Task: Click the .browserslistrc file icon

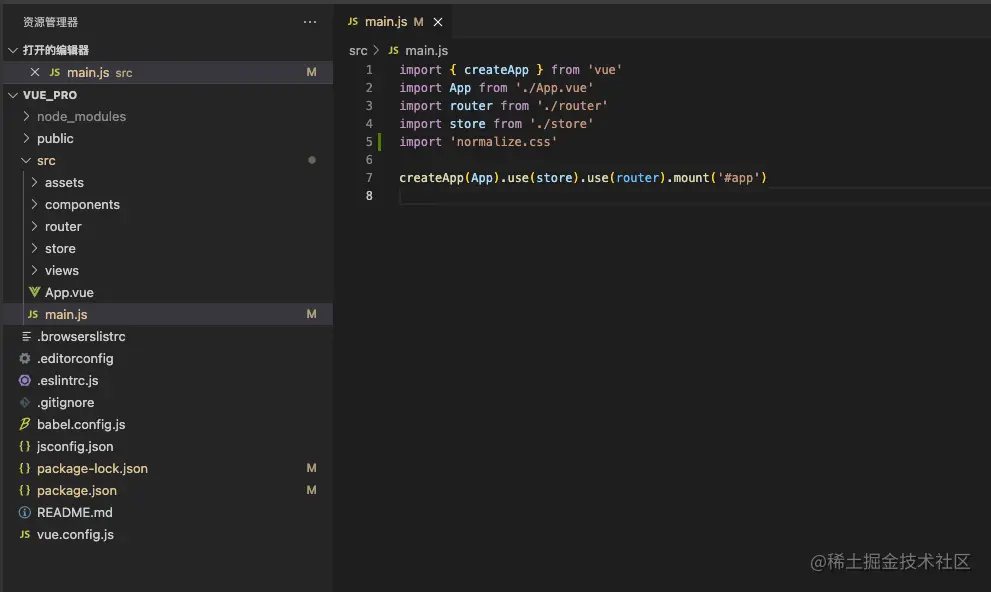Action: pyautogui.click(x=26, y=336)
